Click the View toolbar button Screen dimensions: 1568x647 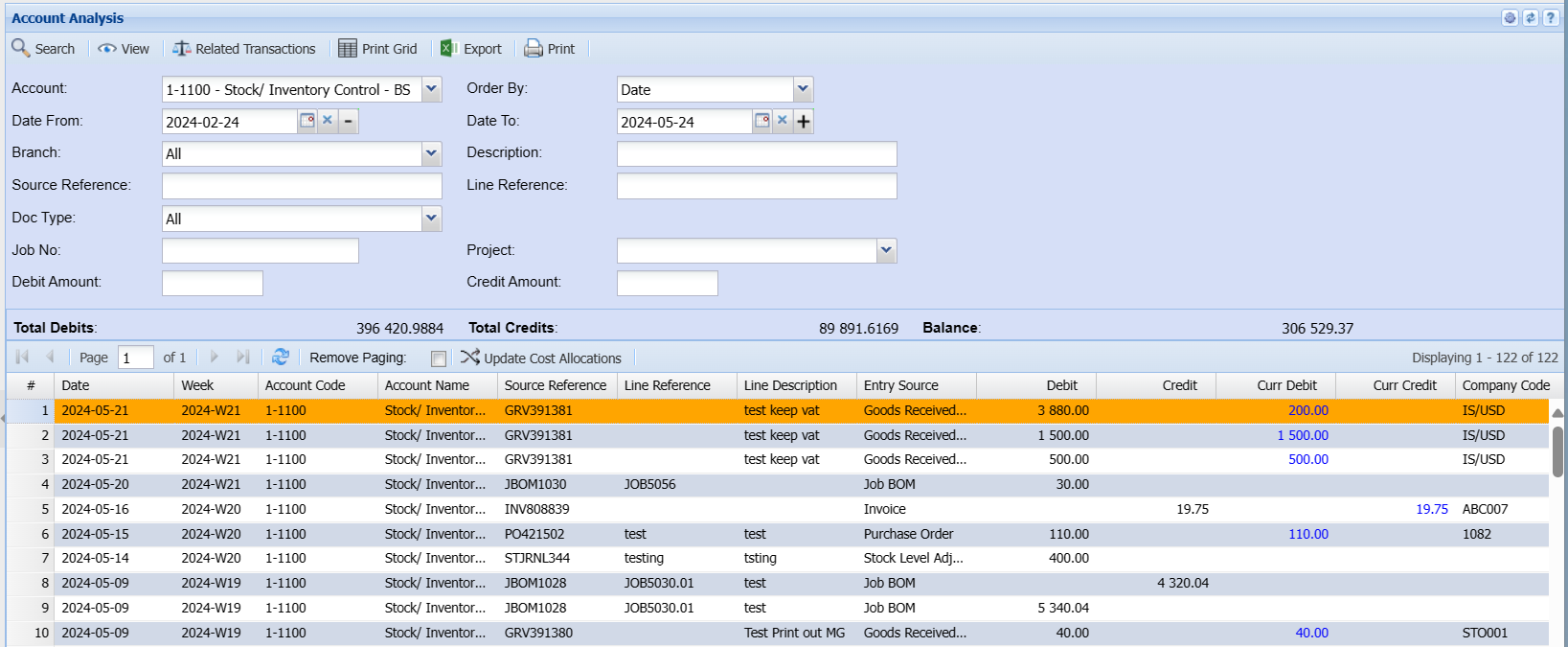[x=125, y=49]
